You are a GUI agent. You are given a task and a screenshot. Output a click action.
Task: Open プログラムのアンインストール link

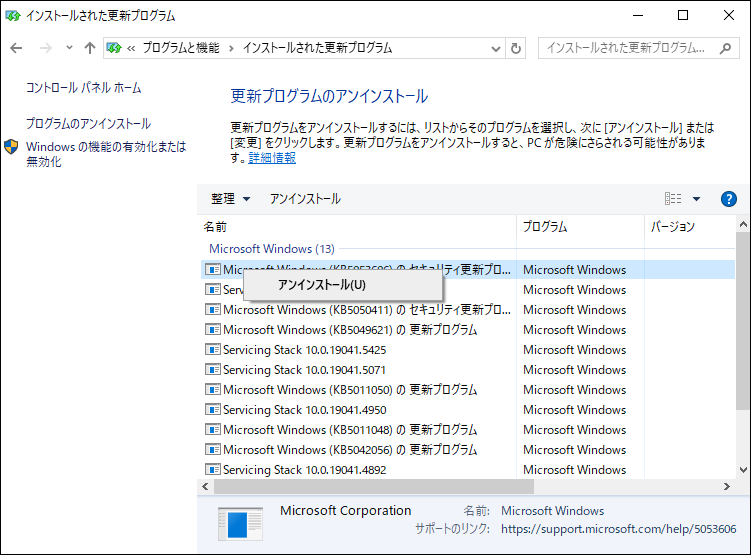(88, 124)
